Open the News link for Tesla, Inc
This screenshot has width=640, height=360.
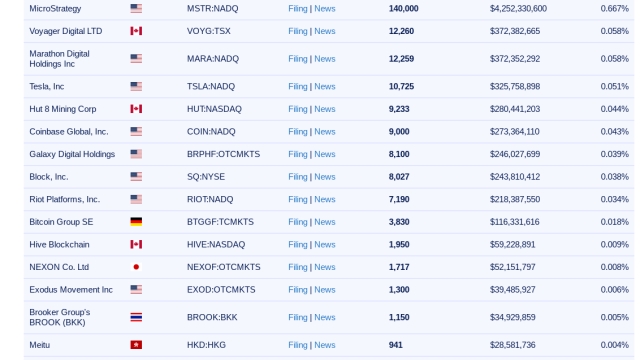pyautogui.click(x=325, y=87)
